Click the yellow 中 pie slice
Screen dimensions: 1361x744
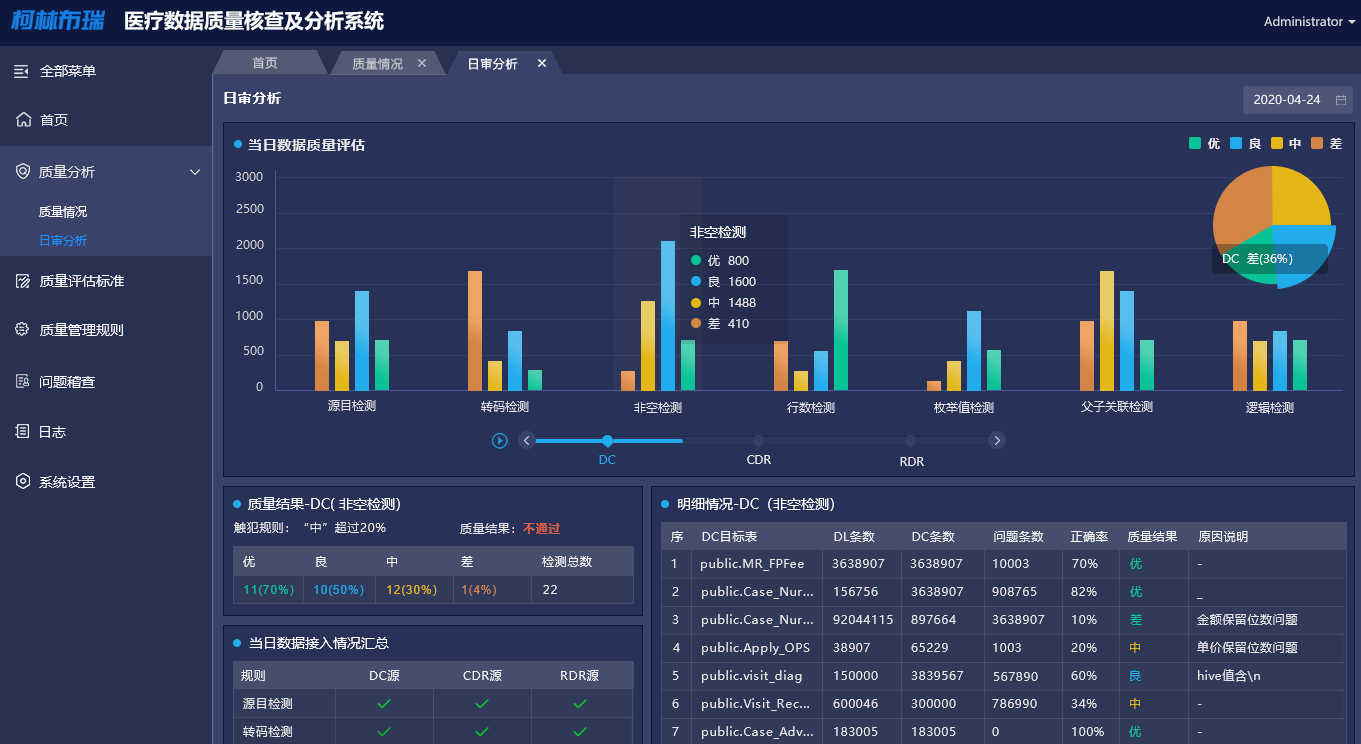tap(1300, 197)
